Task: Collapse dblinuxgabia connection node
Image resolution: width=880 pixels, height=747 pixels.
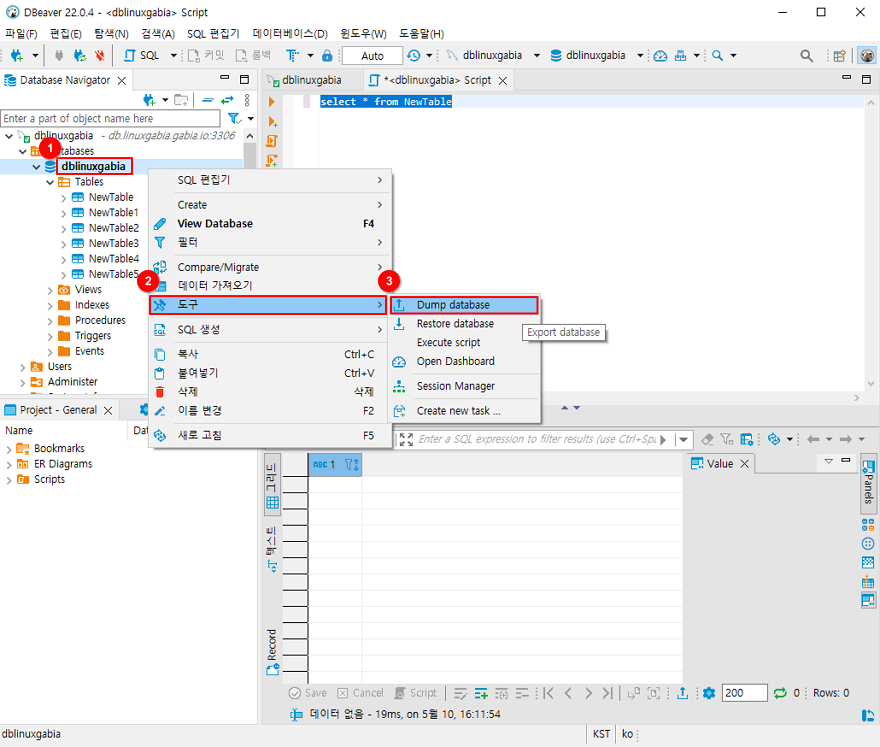Action: click(9, 136)
